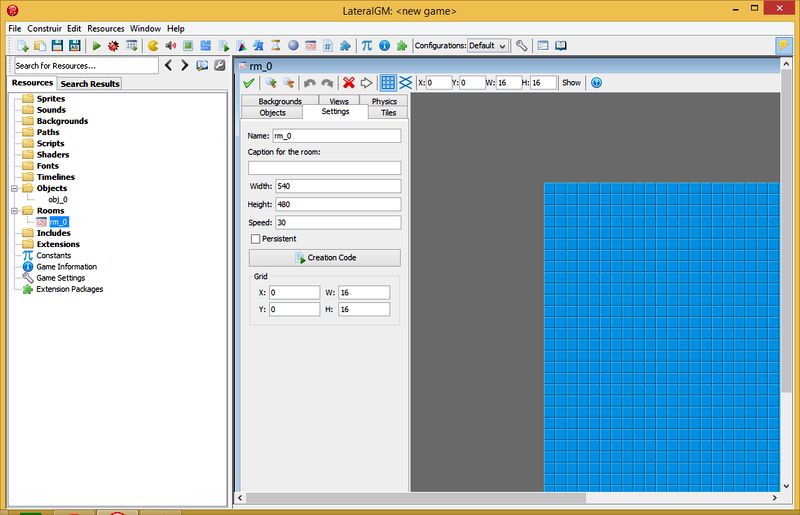Click the Search for Resources field
The height and width of the screenshot is (515, 800).
[86, 66]
